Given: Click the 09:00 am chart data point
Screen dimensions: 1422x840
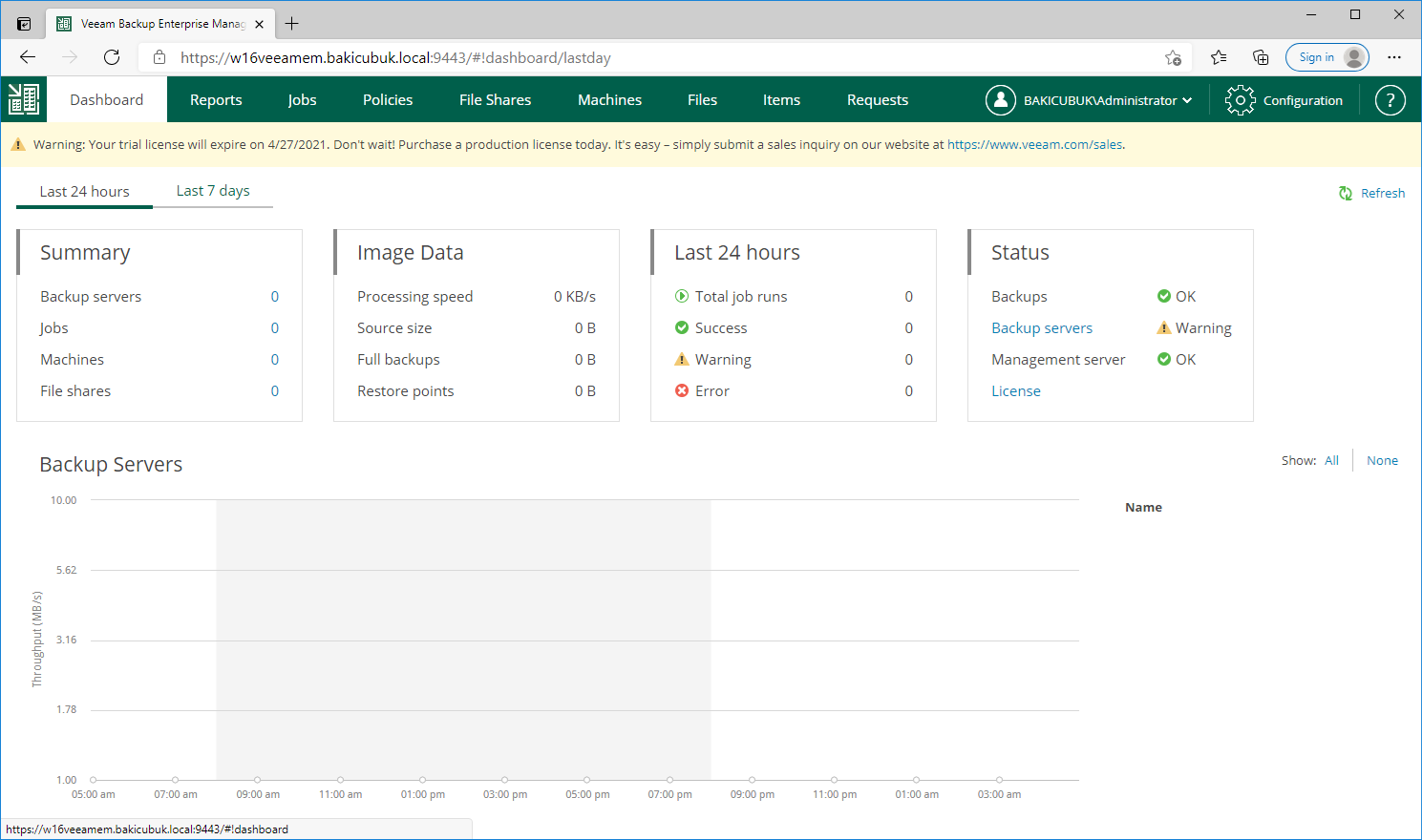Looking at the screenshot, I should [258, 780].
